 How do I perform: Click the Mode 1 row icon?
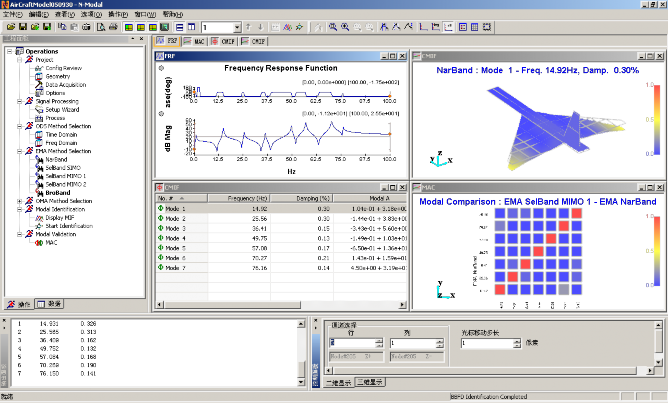[161, 208]
